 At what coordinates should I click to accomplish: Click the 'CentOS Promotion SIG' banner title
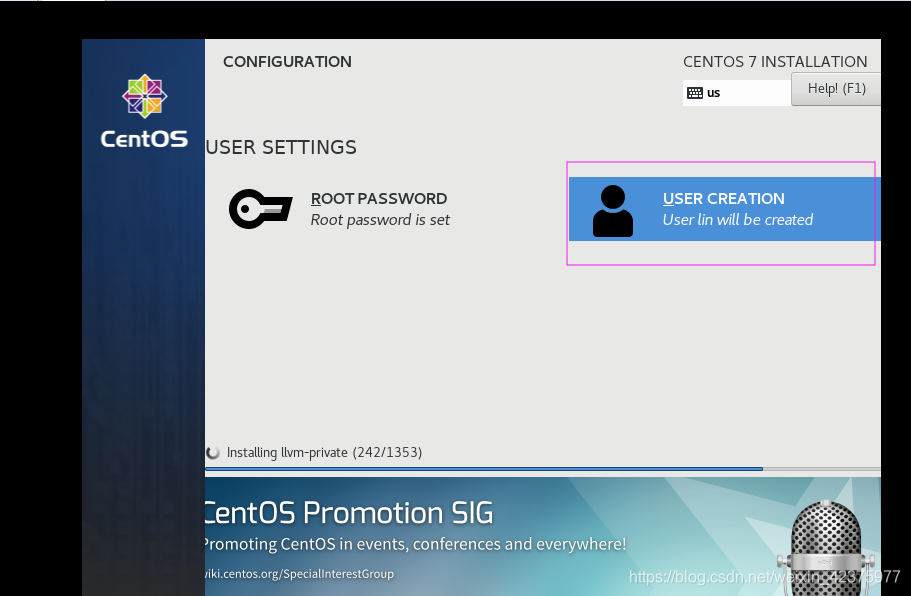tap(349, 513)
